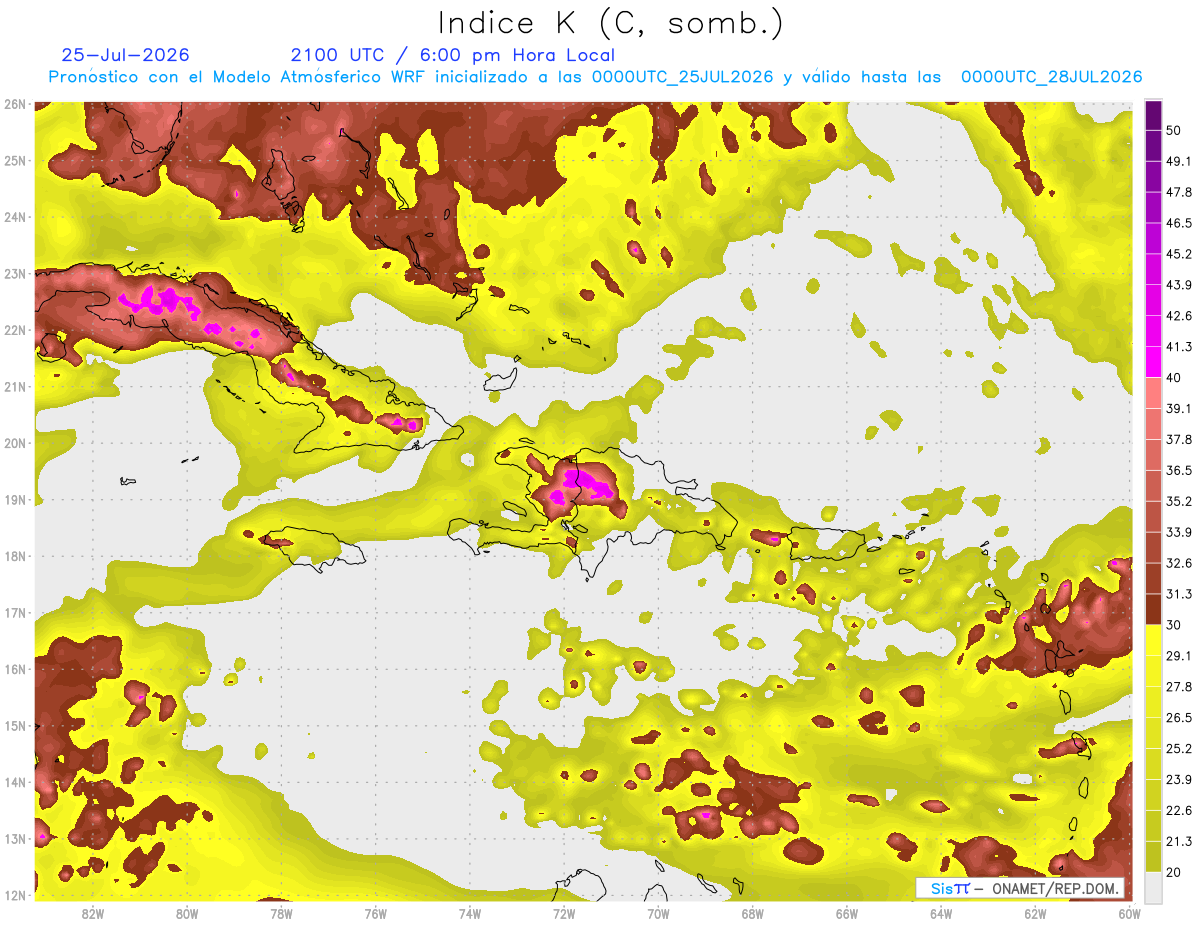Click the colorbar label "39.1"

(x=1179, y=408)
